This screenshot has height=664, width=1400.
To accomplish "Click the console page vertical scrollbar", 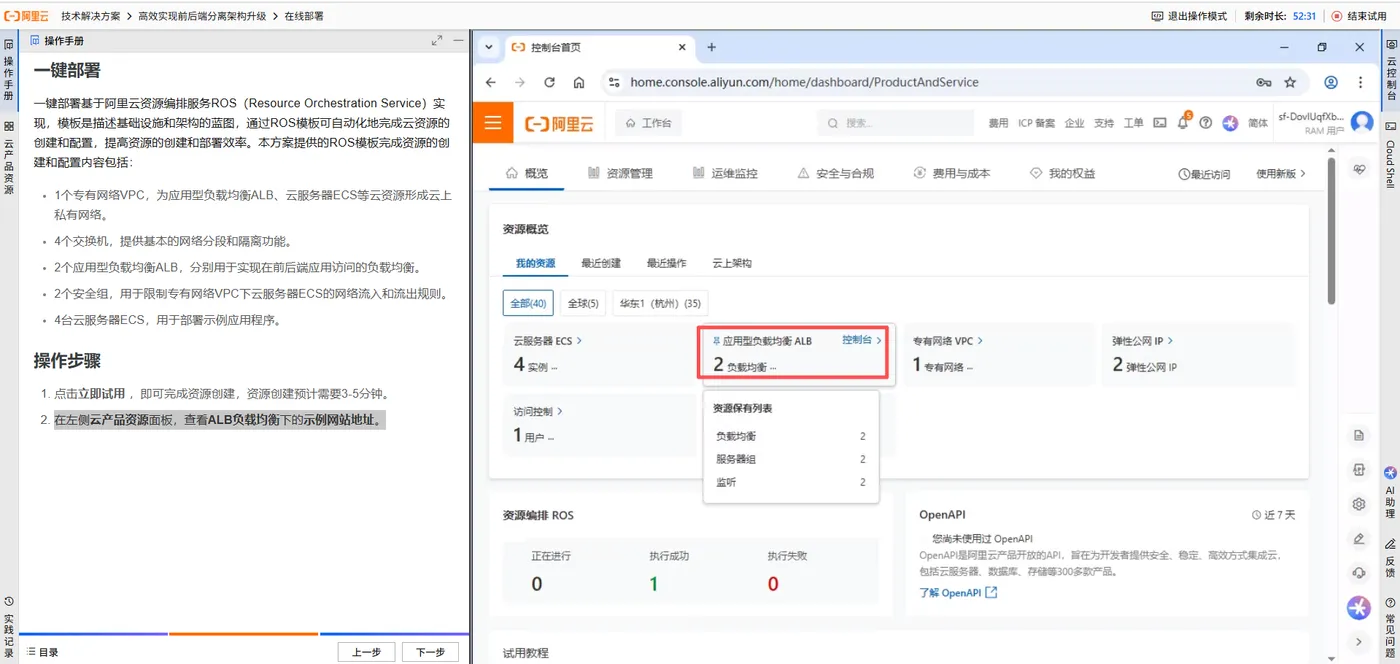I will pyautogui.click(x=1330, y=230).
